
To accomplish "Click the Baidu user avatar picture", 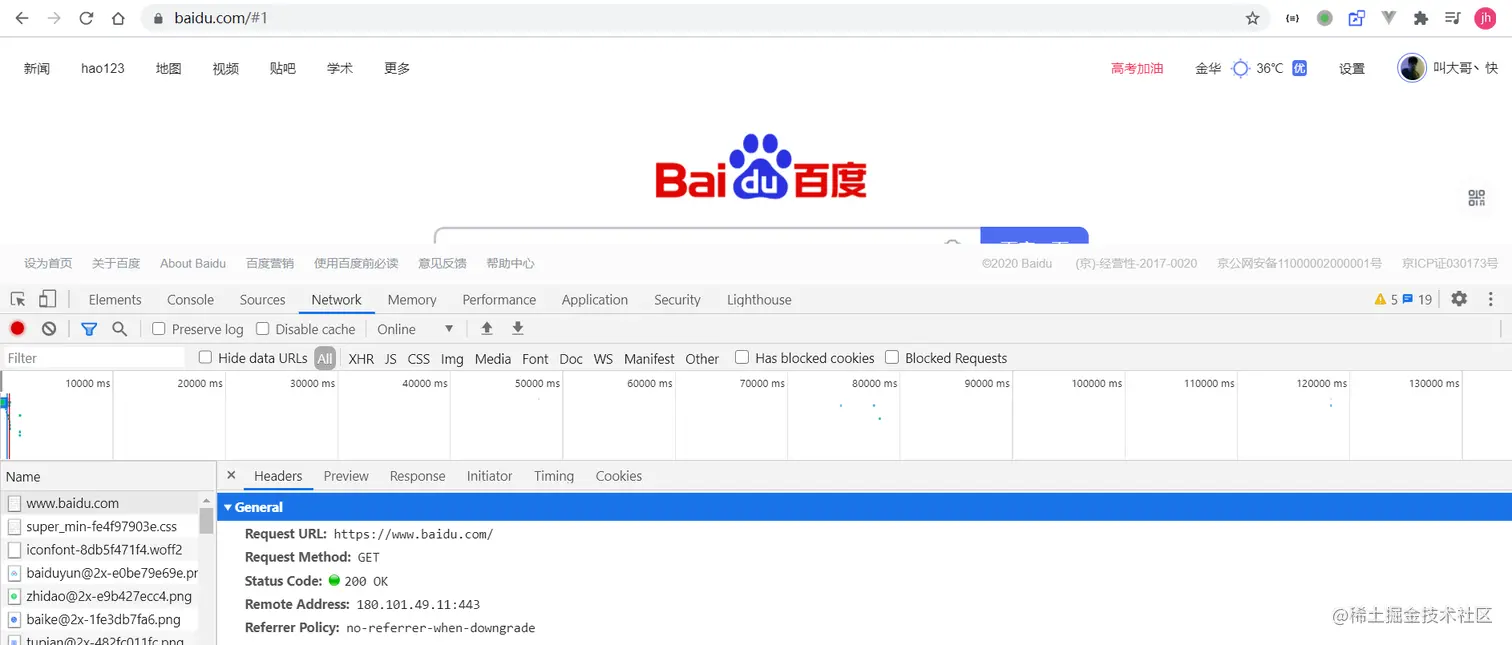I will click(x=1412, y=68).
